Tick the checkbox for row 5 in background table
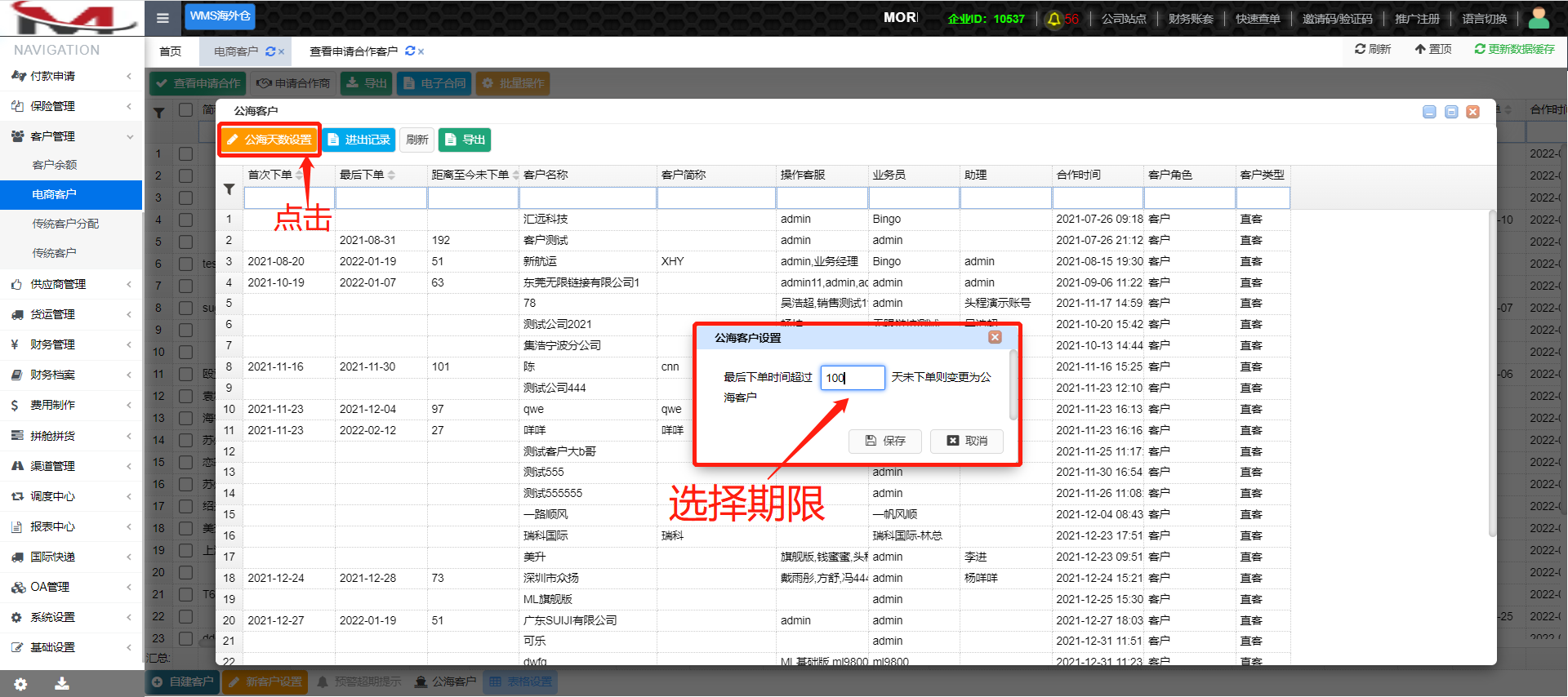 [x=186, y=242]
